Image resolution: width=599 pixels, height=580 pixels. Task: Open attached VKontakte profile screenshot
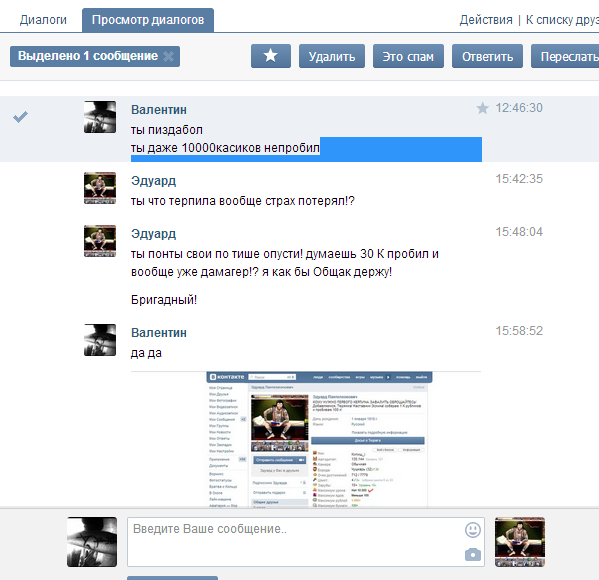(x=319, y=439)
